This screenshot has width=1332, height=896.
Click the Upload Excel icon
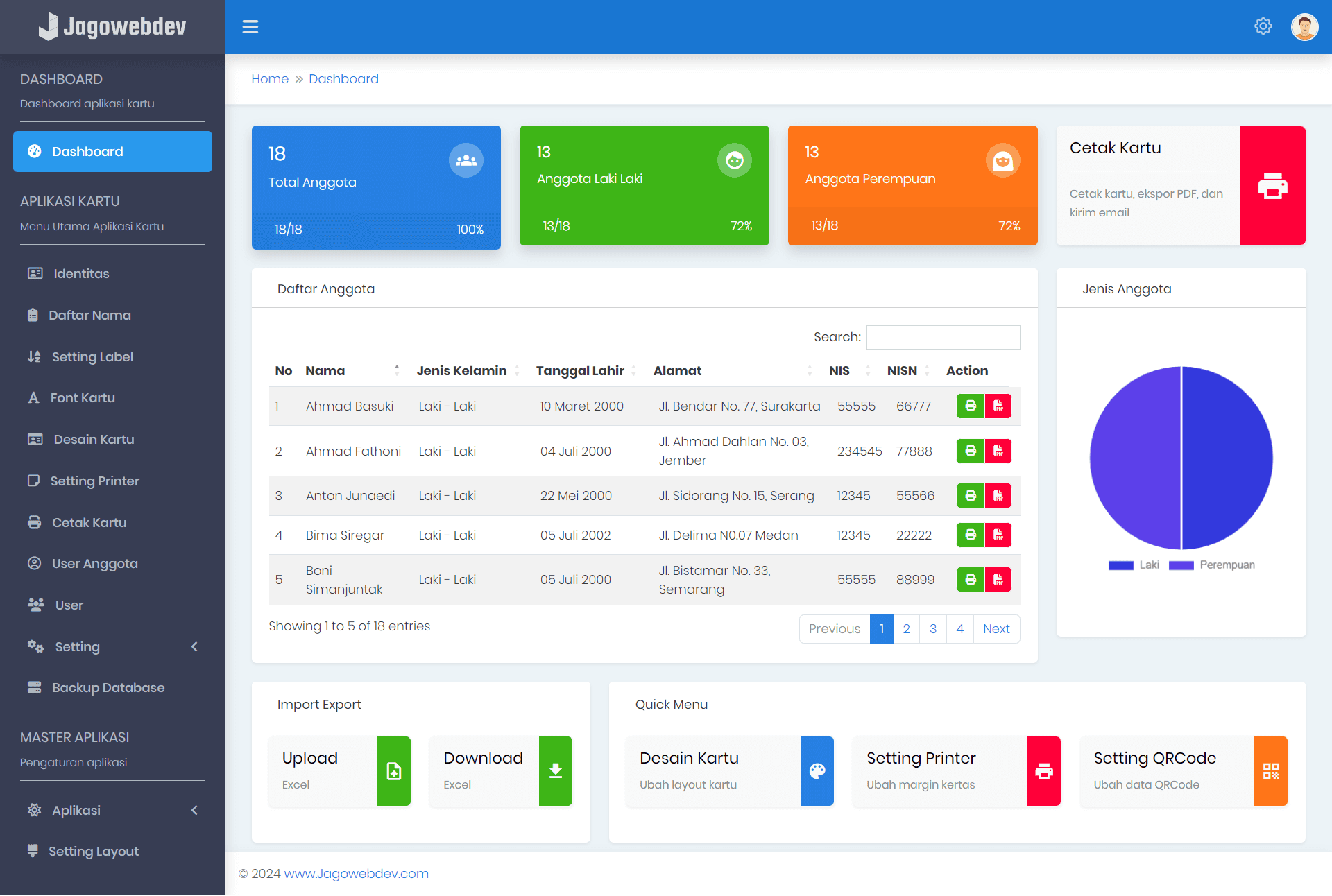pos(393,770)
